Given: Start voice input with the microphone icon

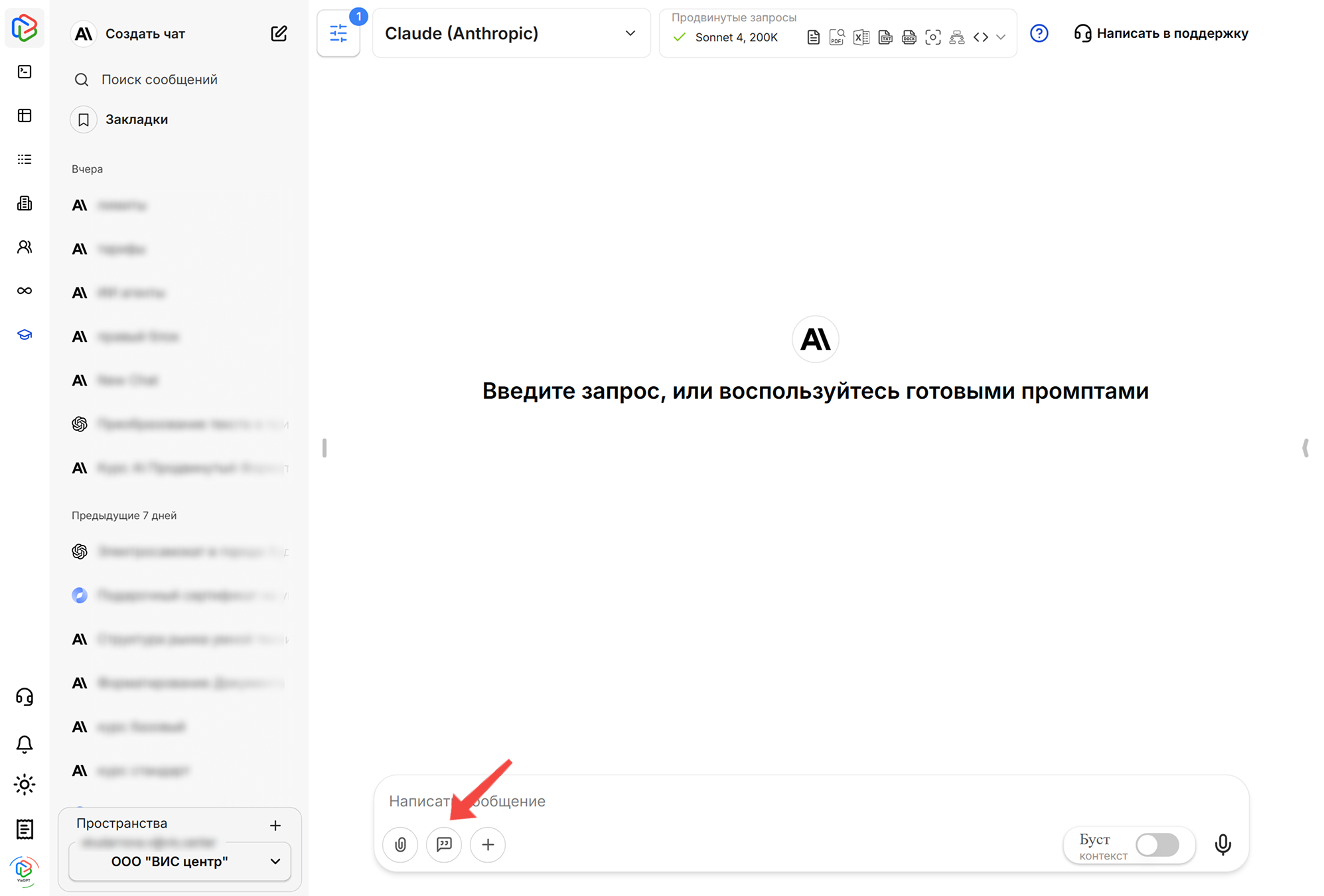Looking at the screenshot, I should pos(1223,844).
